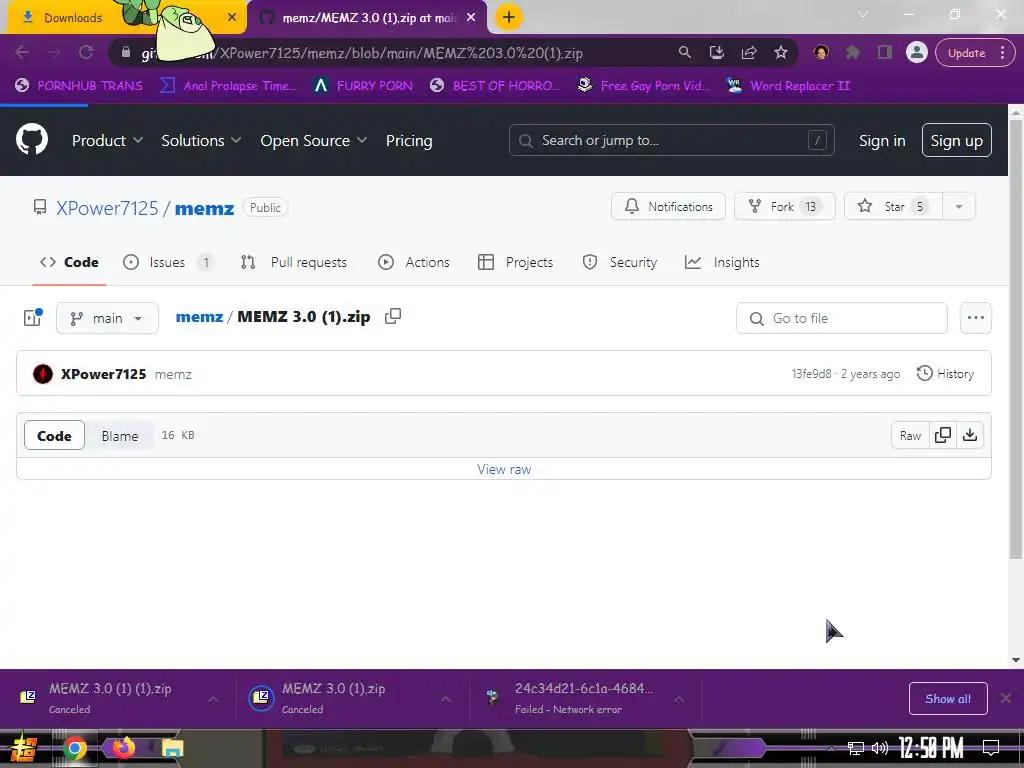Open the Actions tab

click(x=414, y=262)
